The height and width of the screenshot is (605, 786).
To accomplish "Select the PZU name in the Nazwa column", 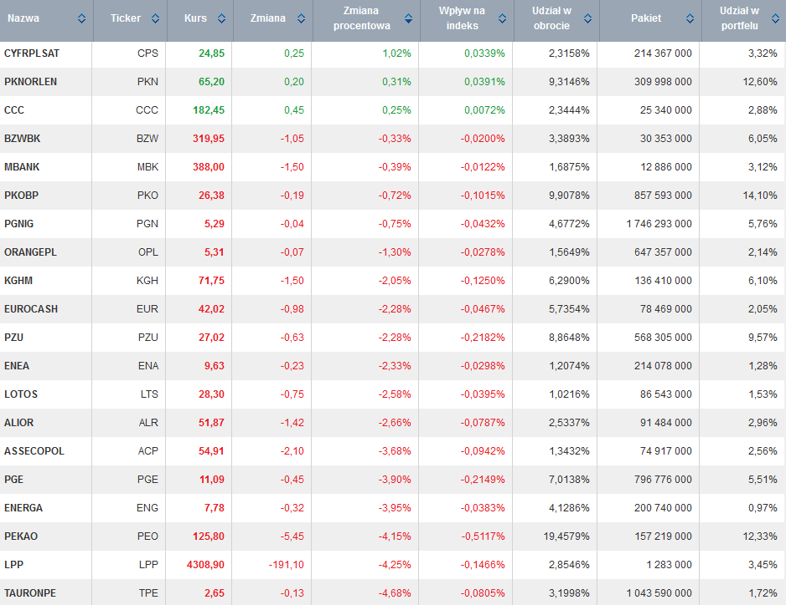I will (x=14, y=337).
